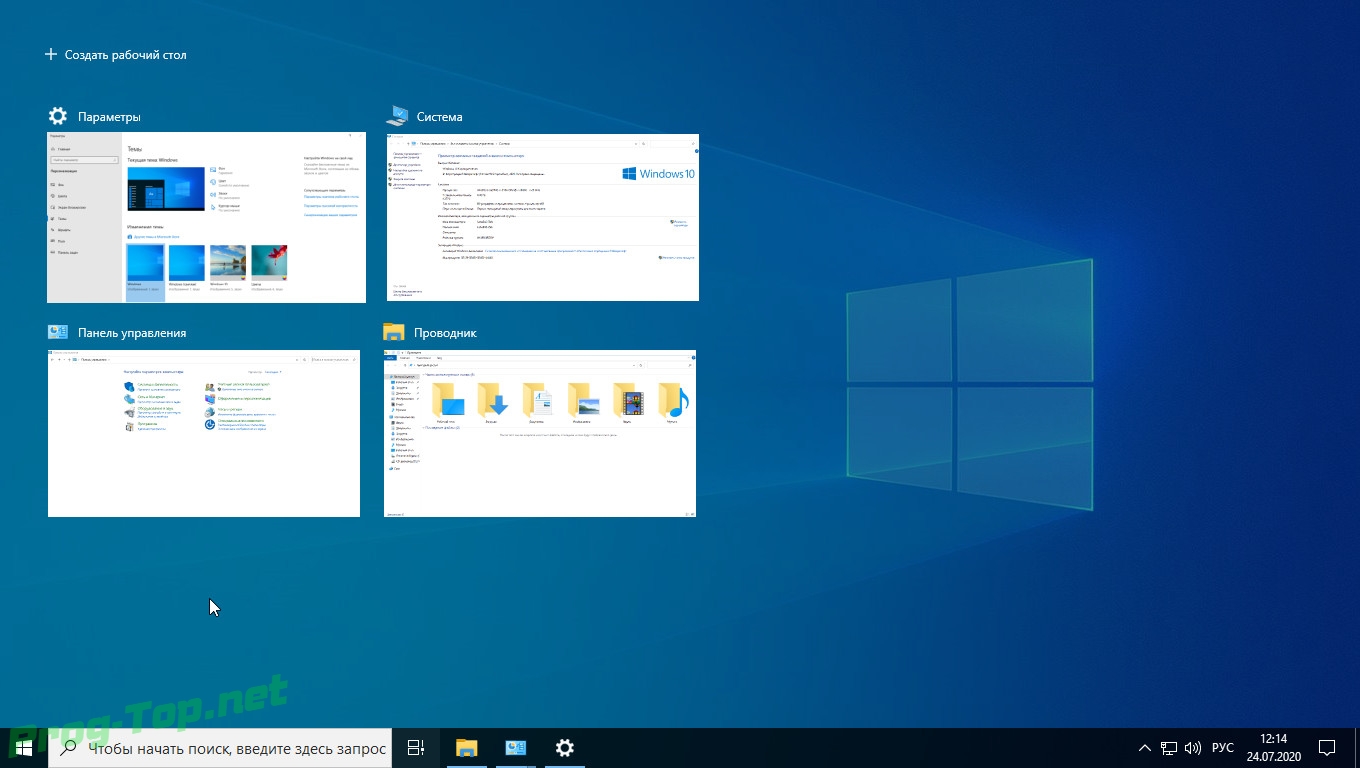This screenshot has height=768, width=1360.
Task: Switch input language via РУС indicator
Action: click(1223, 748)
